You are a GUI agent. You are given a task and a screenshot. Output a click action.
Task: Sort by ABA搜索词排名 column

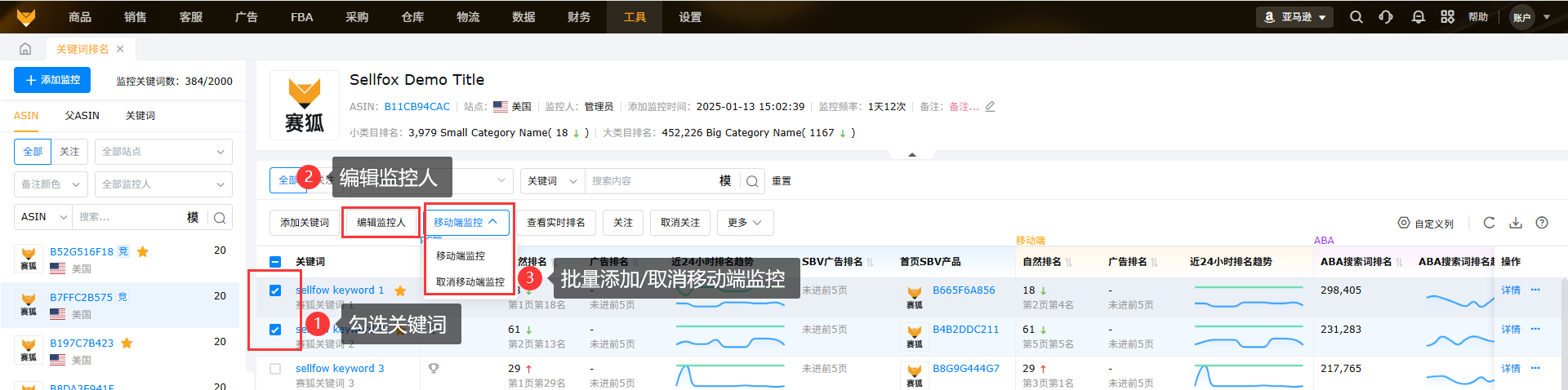pos(1399,262)
